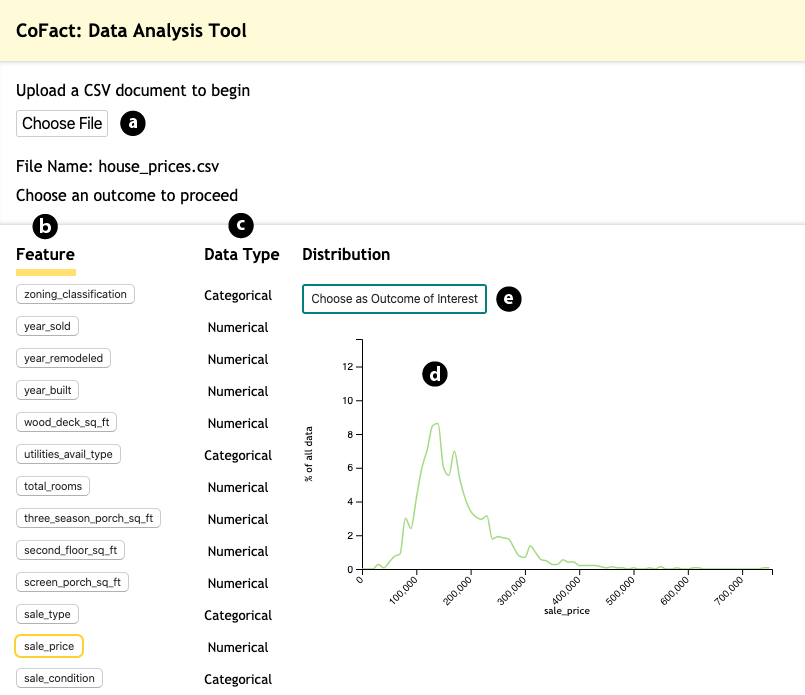Screen dimensions: 805x695
Task: Choose the year_built feature
Action: tap(48, 390)
